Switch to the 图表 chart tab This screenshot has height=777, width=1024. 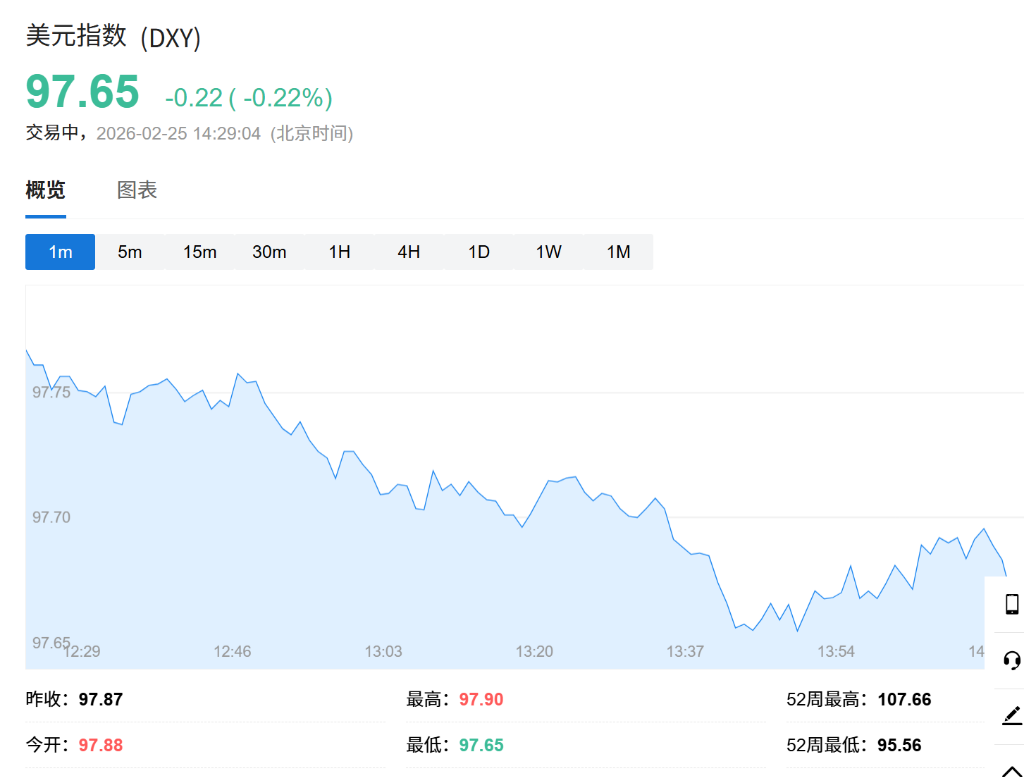tap(137, 190)
